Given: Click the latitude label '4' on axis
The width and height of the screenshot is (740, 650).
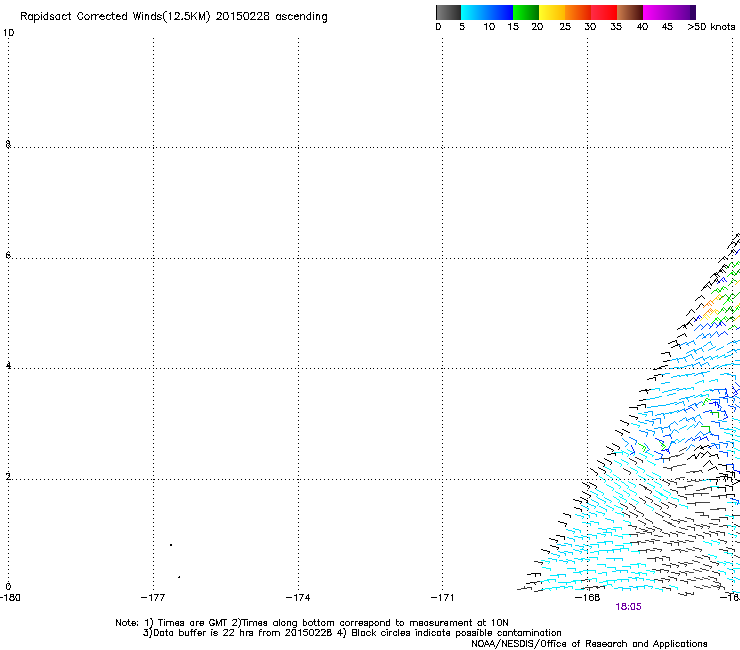Looking at the screenshot, I should coord(8,366).
